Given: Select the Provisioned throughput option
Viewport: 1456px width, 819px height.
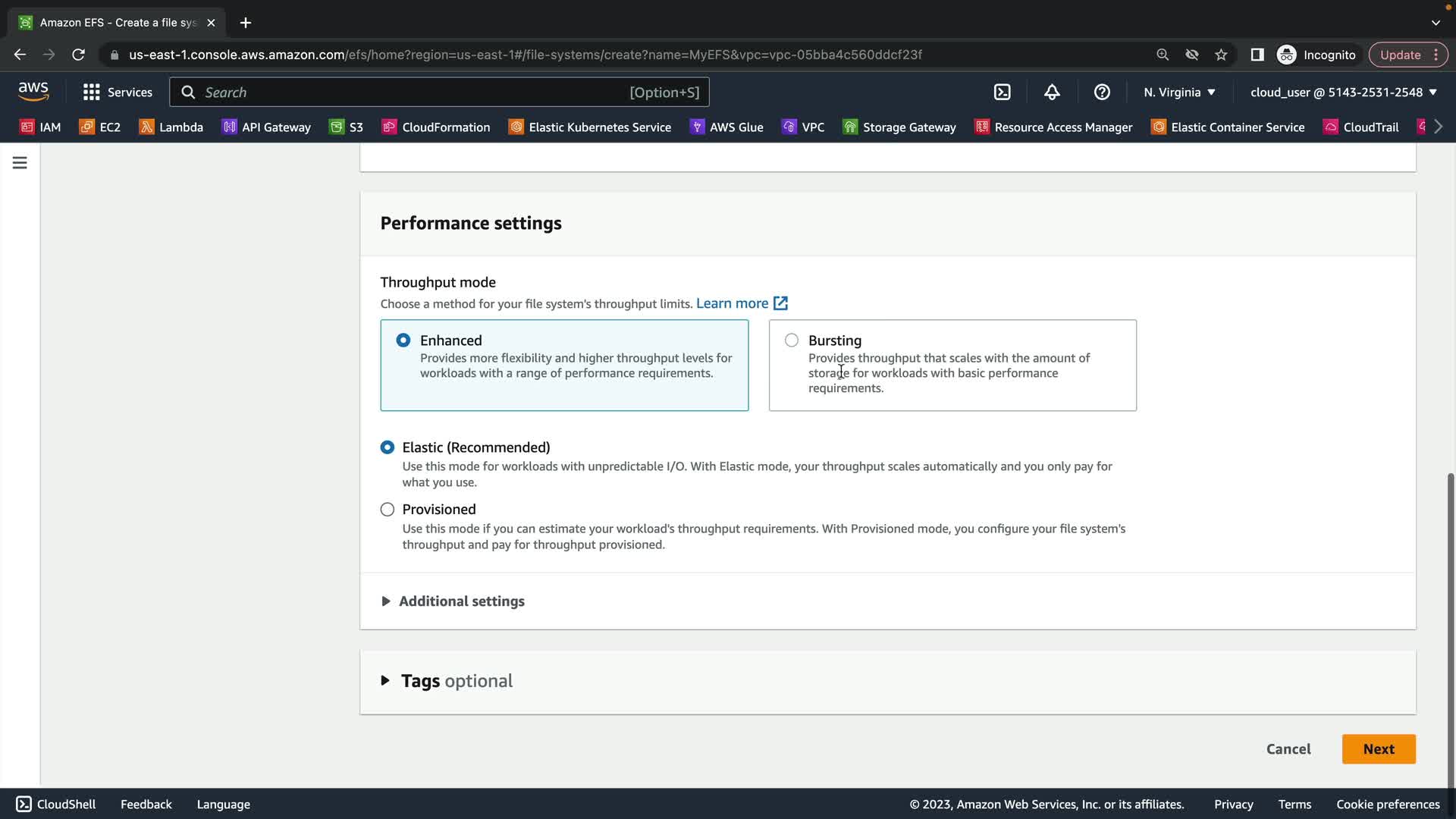Looking at the screenshot, I should (388, 510).
